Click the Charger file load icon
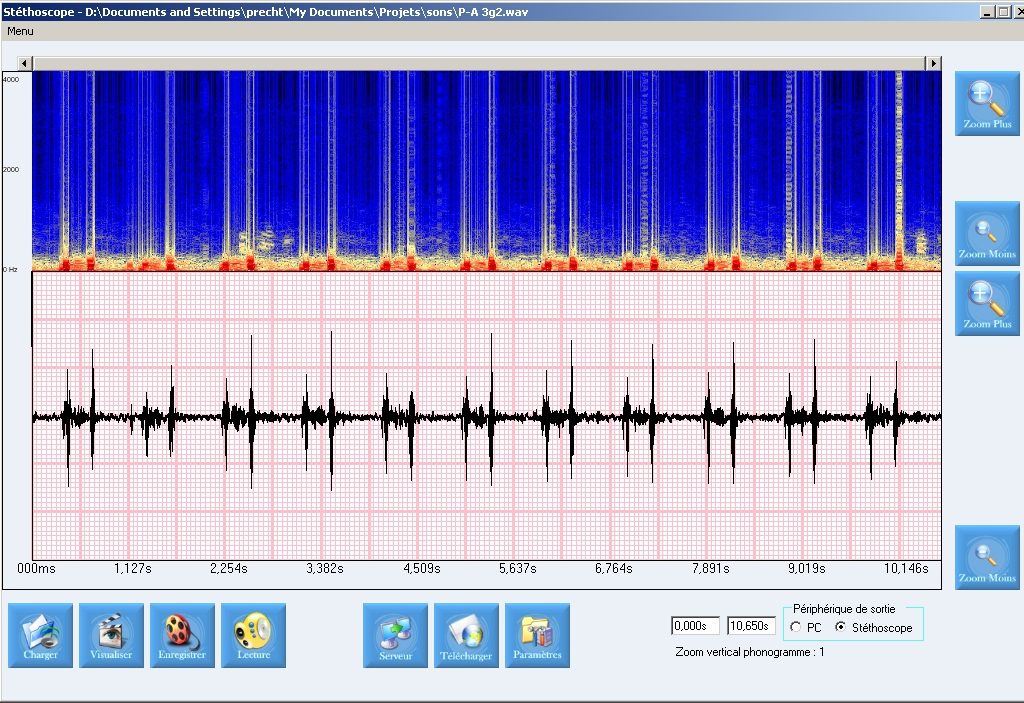1024x703 pixels. point(40,635)
